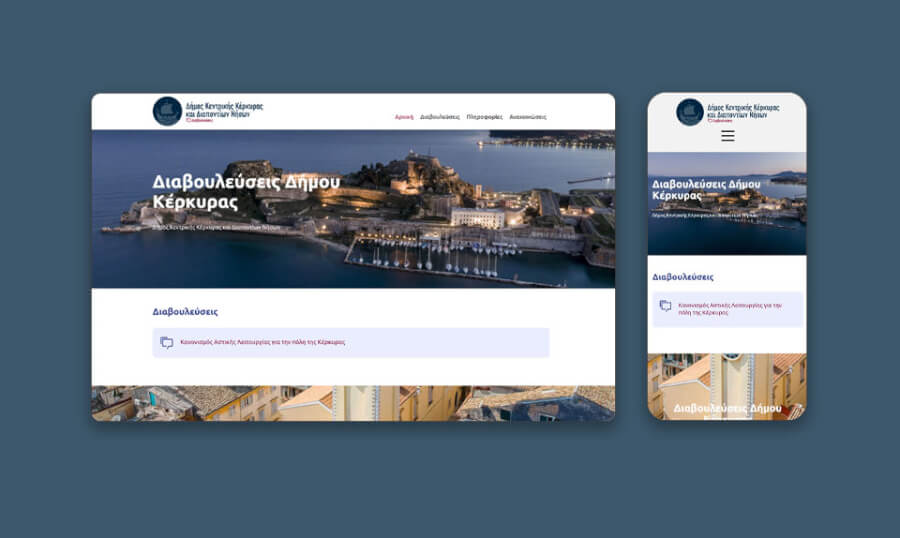
Task: Click the chat bubble icon in desktop consultation card
Action: coord(166,343)
